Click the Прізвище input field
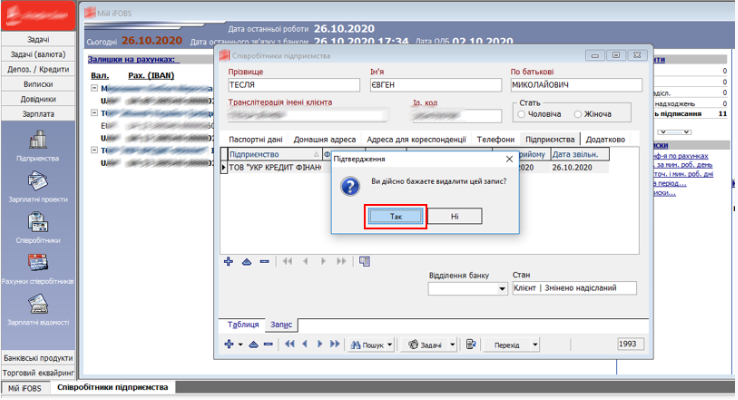This screenshot has width=738, height=400. (x=294, y=85)
